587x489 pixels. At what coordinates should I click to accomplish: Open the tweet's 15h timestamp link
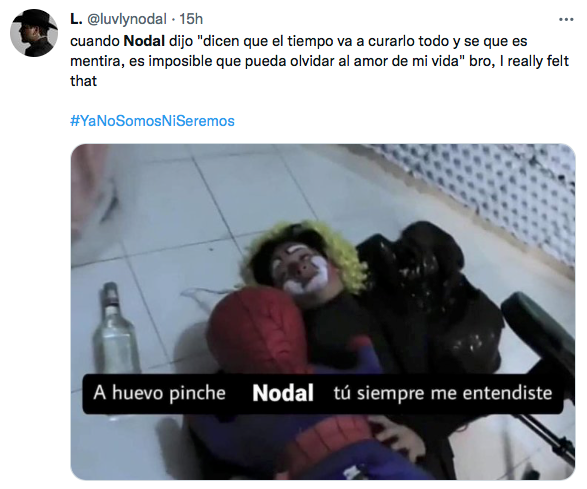pos(191,19)
